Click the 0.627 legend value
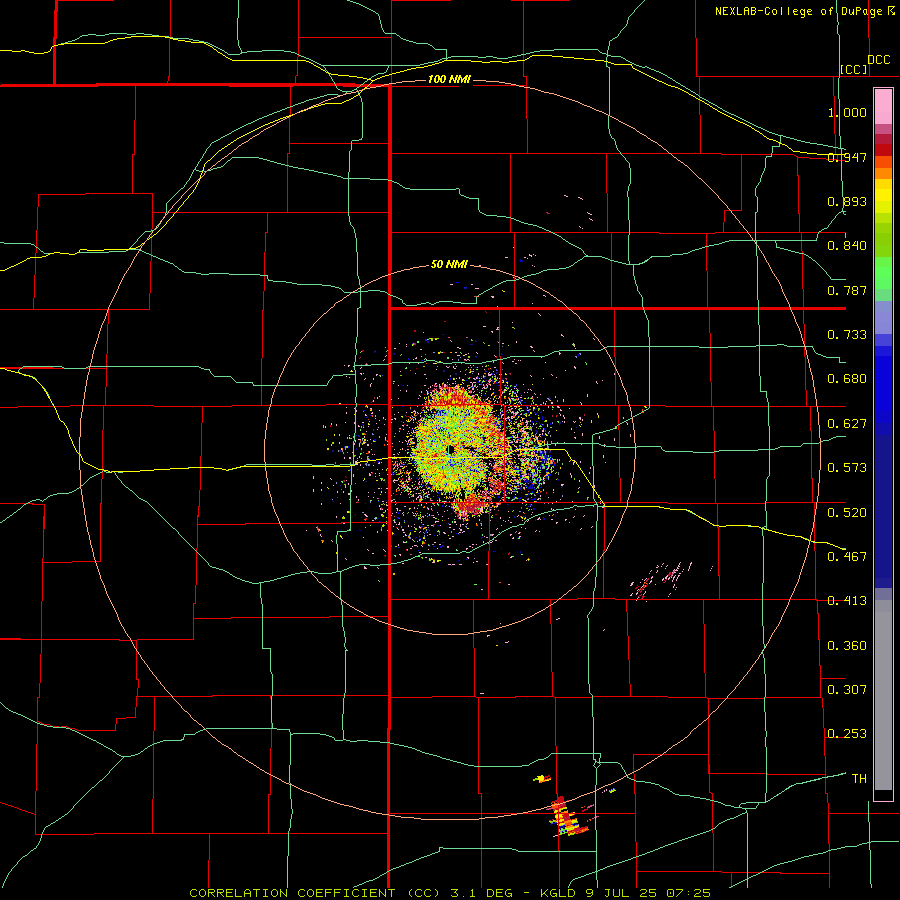Viewport: 900px width, 900px height. [x=847, y=424]
